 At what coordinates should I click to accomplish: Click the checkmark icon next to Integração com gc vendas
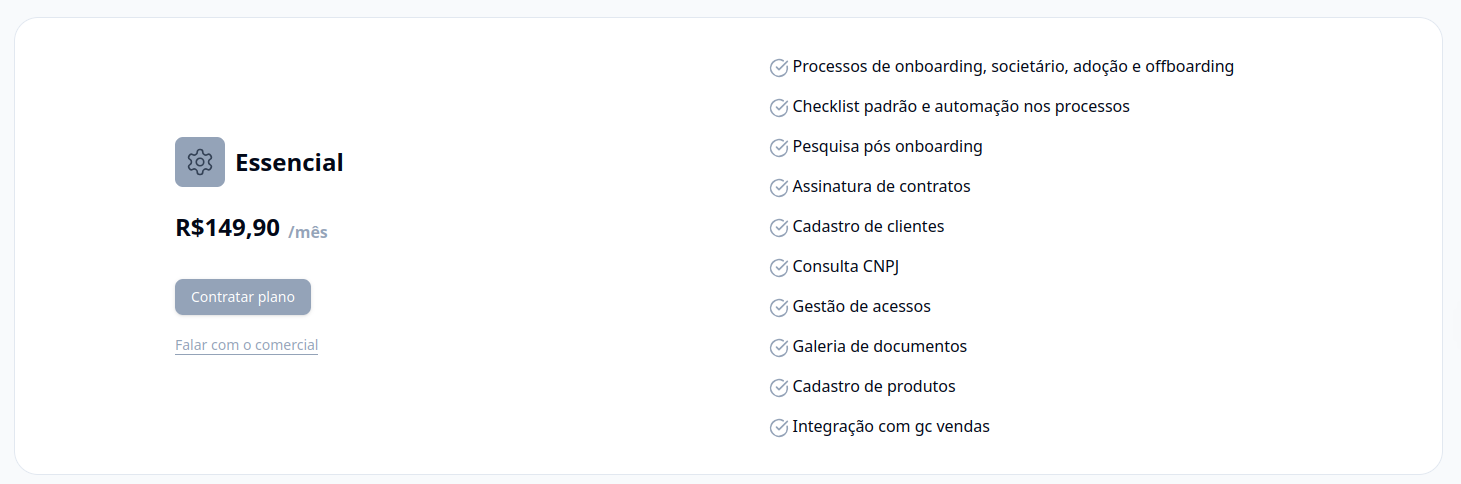[779, 428]
